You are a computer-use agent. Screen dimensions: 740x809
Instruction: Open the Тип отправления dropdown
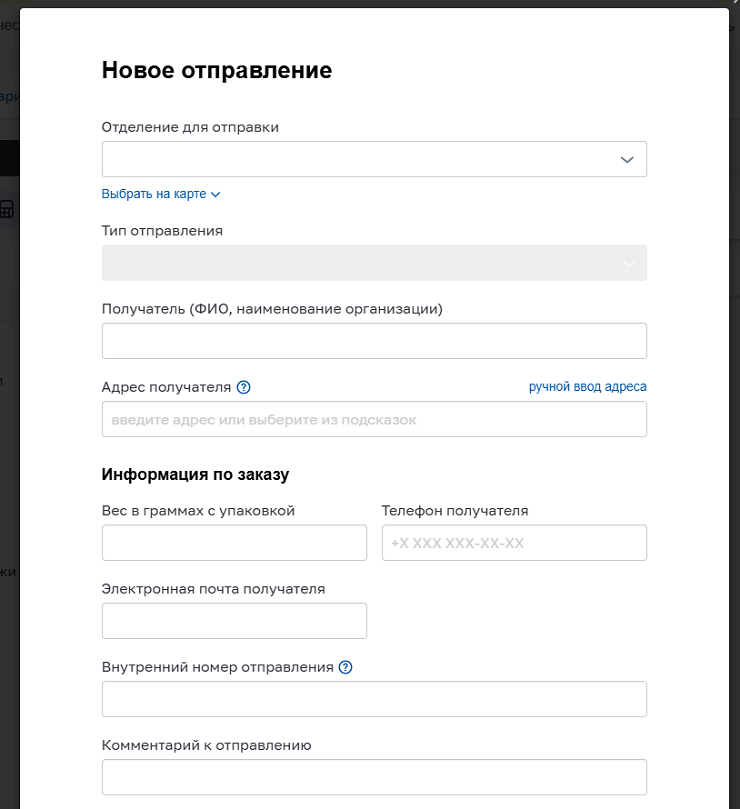[x=374, y=263]
